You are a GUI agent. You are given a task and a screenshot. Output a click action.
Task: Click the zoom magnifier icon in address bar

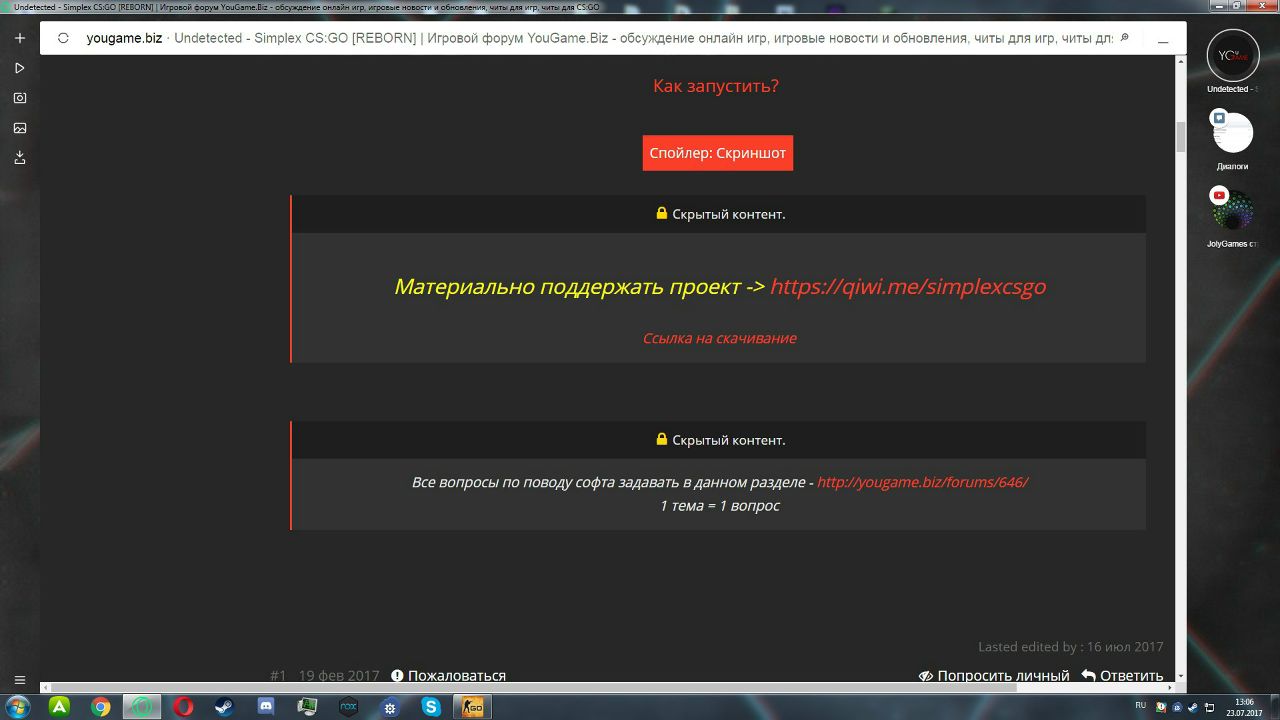click(1124, 38)
